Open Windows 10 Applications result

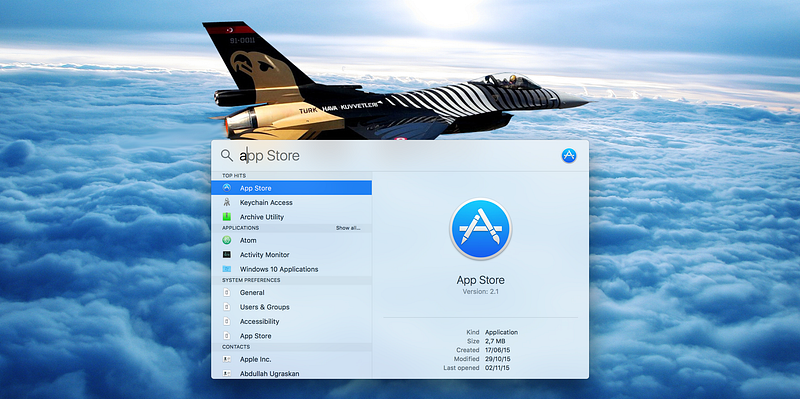click(291, 268)
